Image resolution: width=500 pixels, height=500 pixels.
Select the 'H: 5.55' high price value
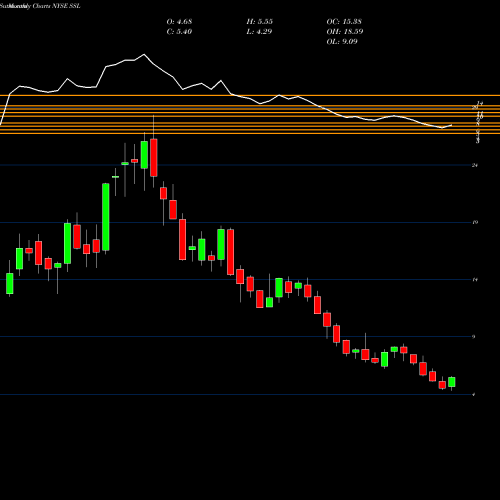click(260, 22)
